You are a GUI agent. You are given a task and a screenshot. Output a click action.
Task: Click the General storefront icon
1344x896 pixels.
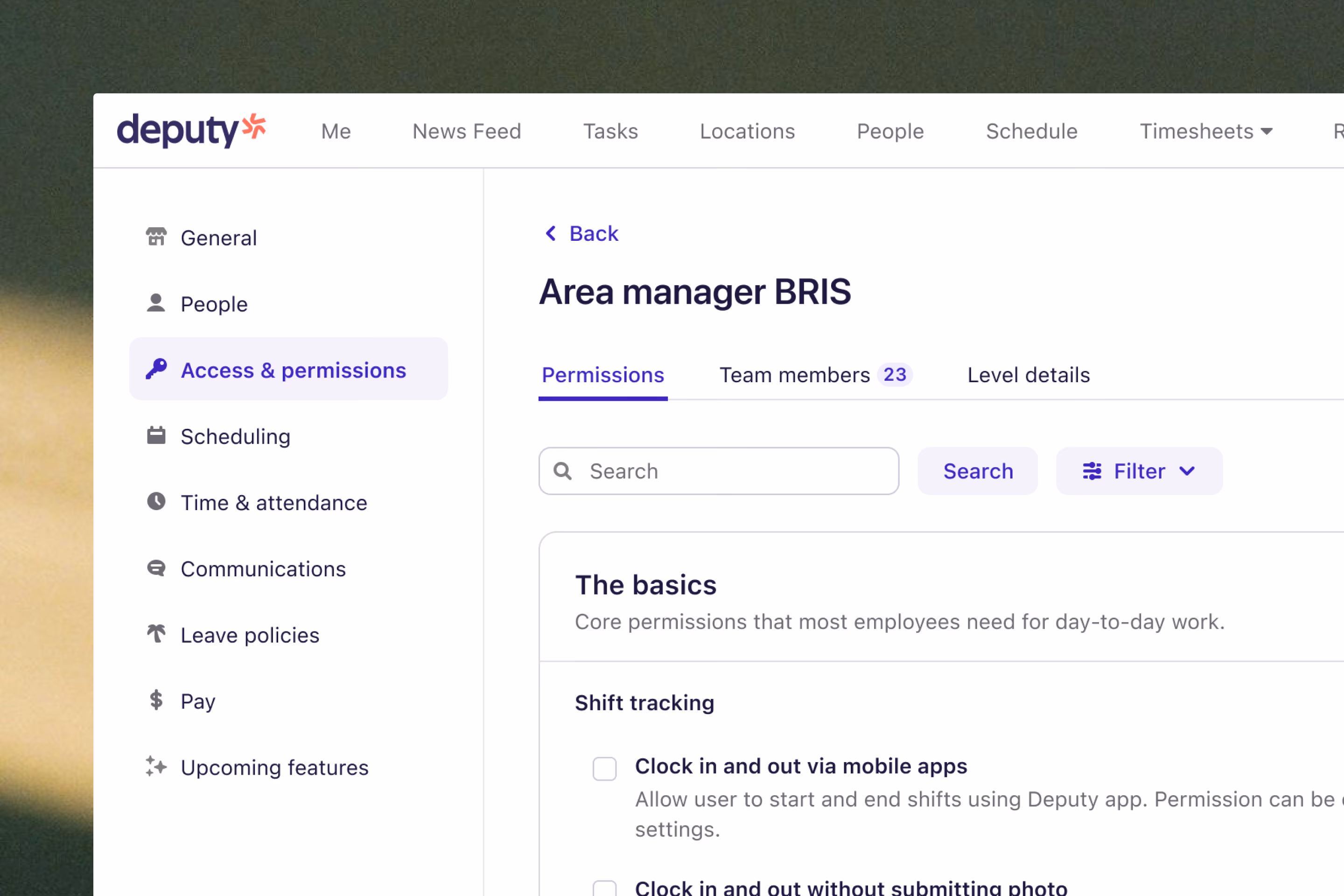(155, 237)
